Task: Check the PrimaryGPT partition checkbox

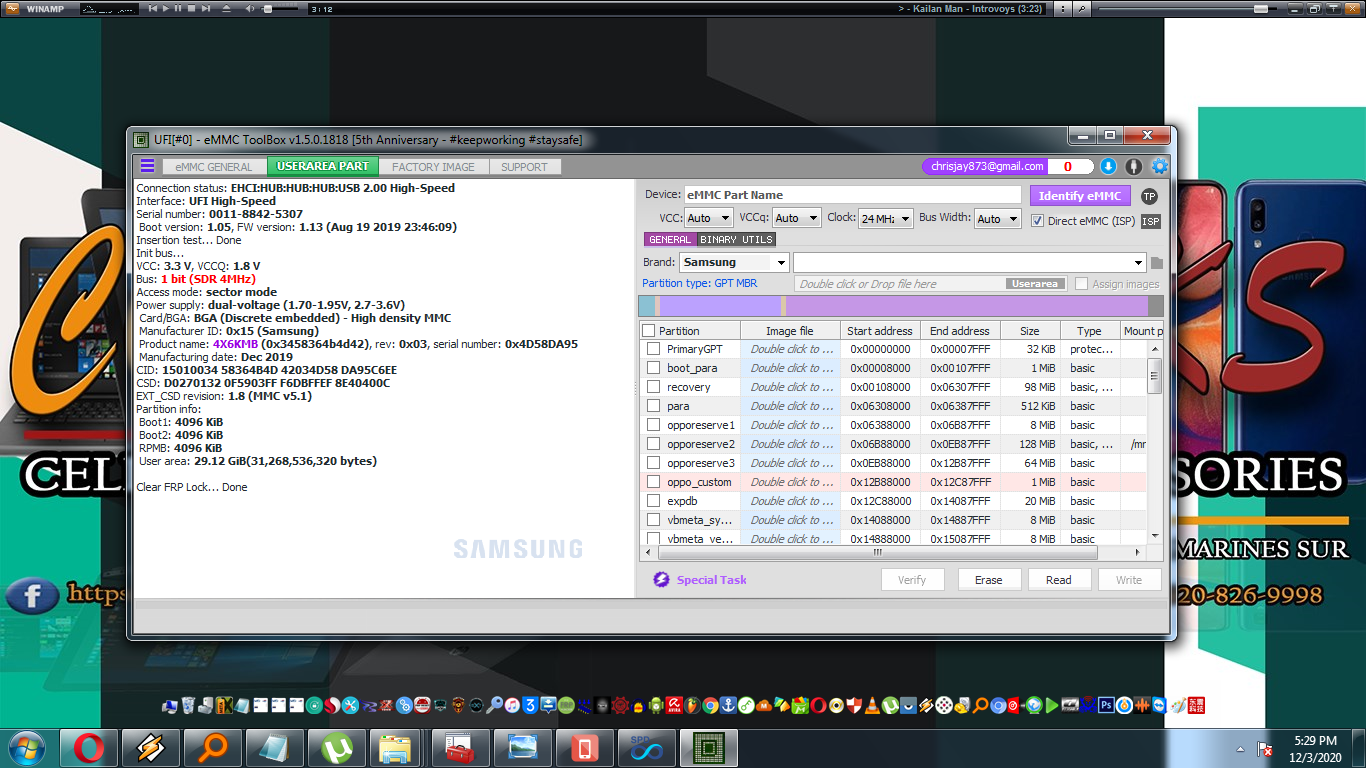Action: (654, 349)
